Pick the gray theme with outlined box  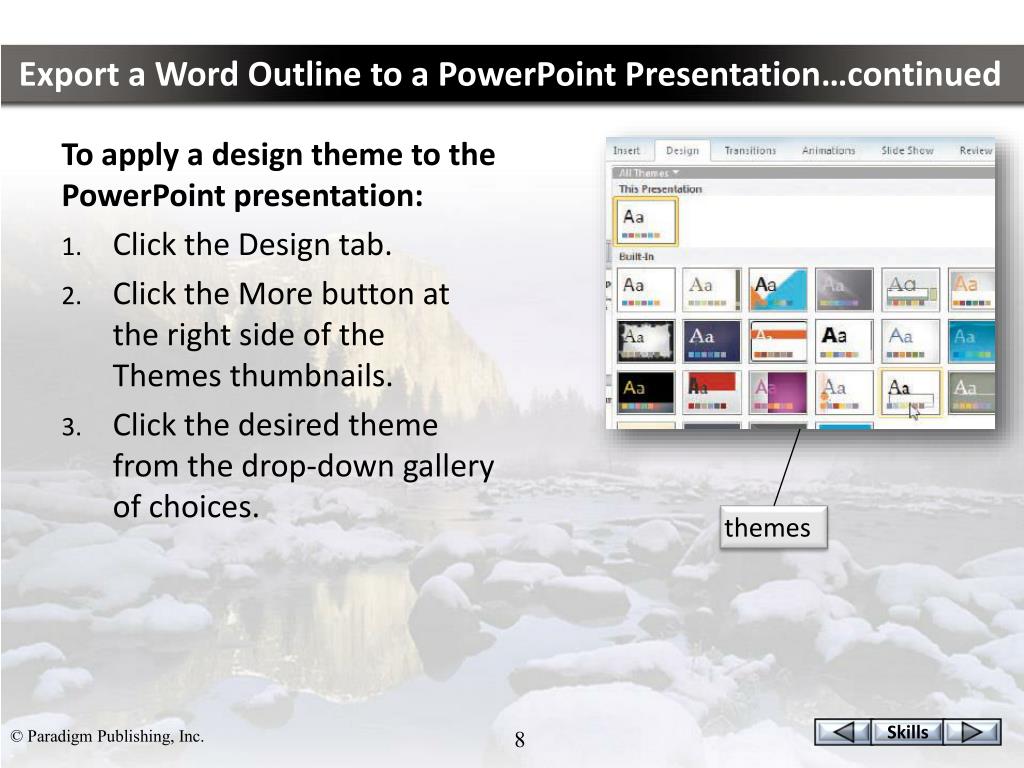tap(910, 289)
